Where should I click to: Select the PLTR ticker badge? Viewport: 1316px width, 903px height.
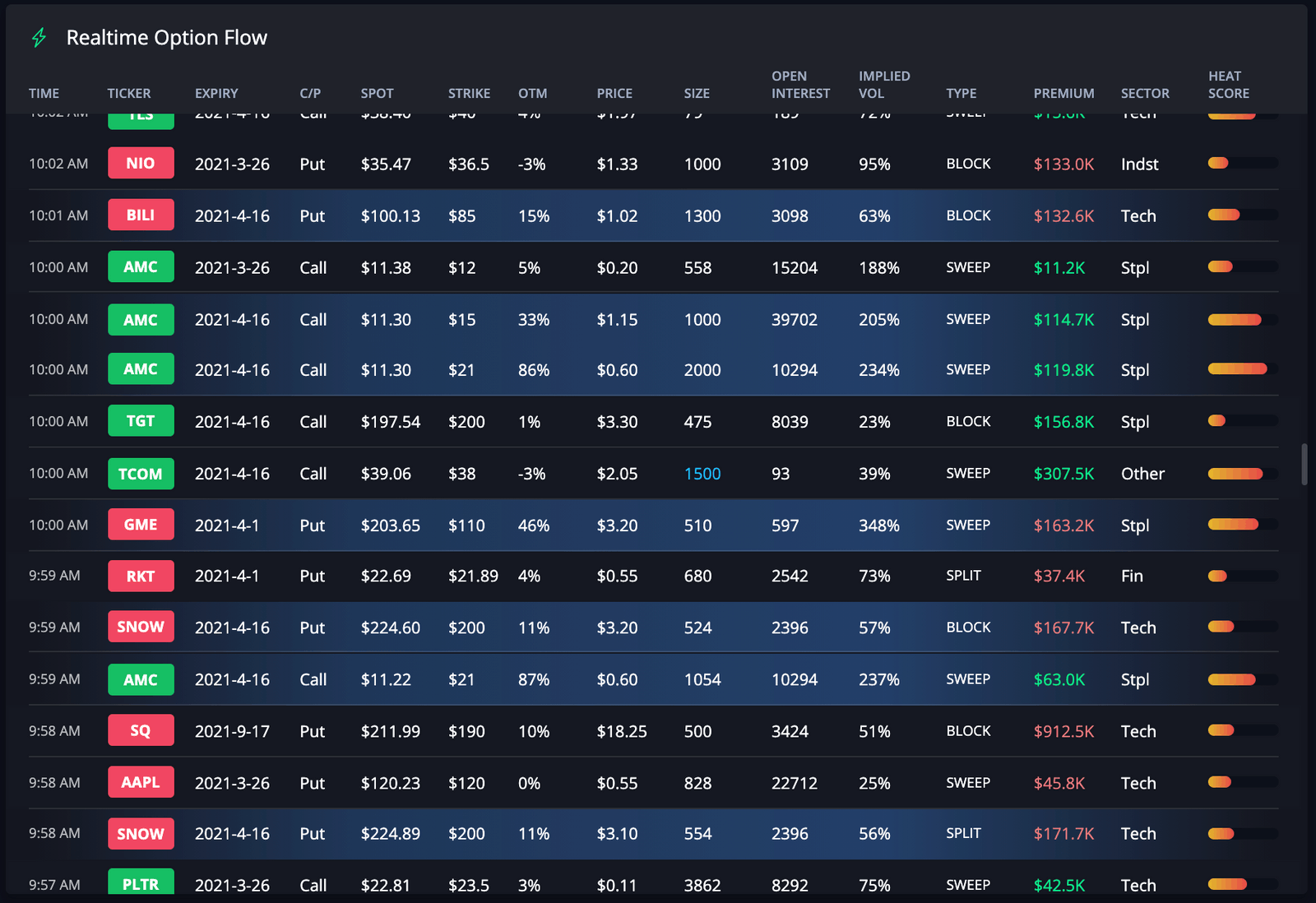click(141, 884)
